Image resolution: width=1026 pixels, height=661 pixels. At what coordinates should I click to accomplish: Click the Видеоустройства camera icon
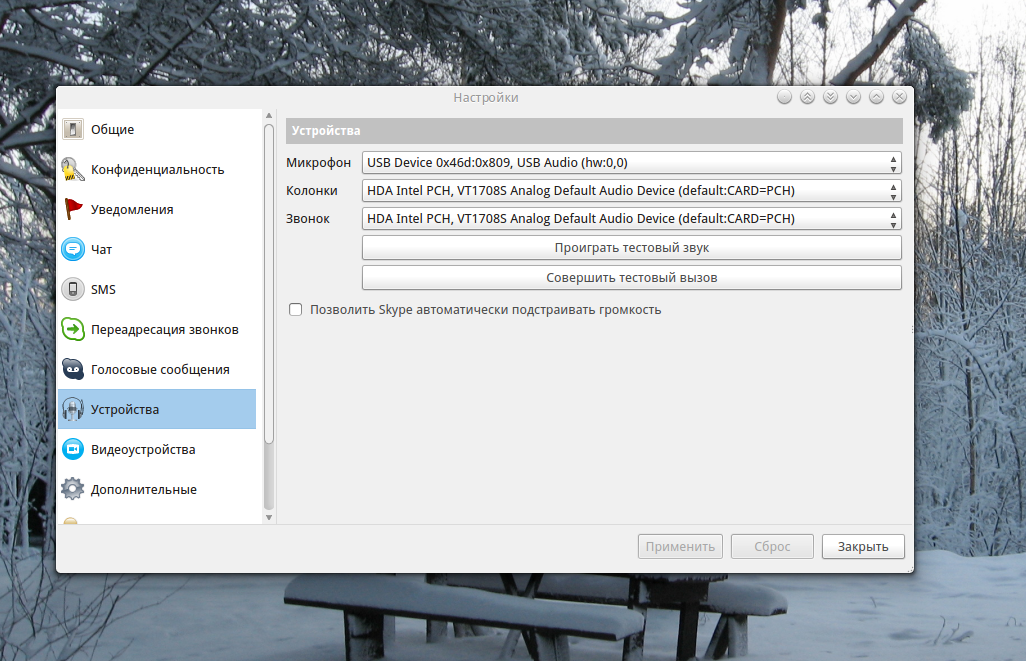[x=73, y=449]
